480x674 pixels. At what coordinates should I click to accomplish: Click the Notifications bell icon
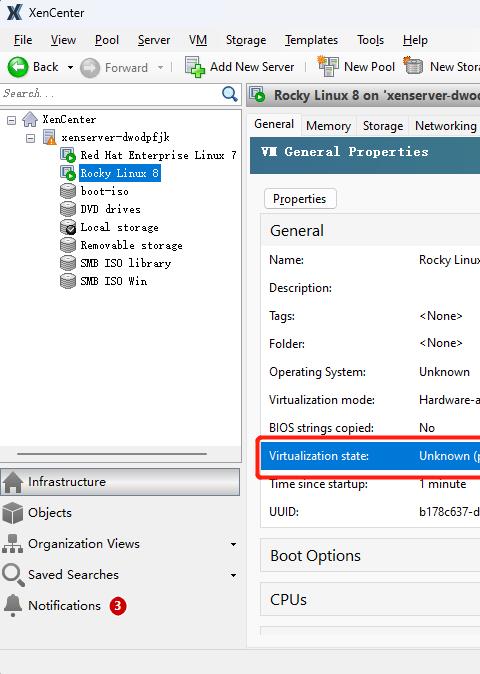(x=13, y=606)
